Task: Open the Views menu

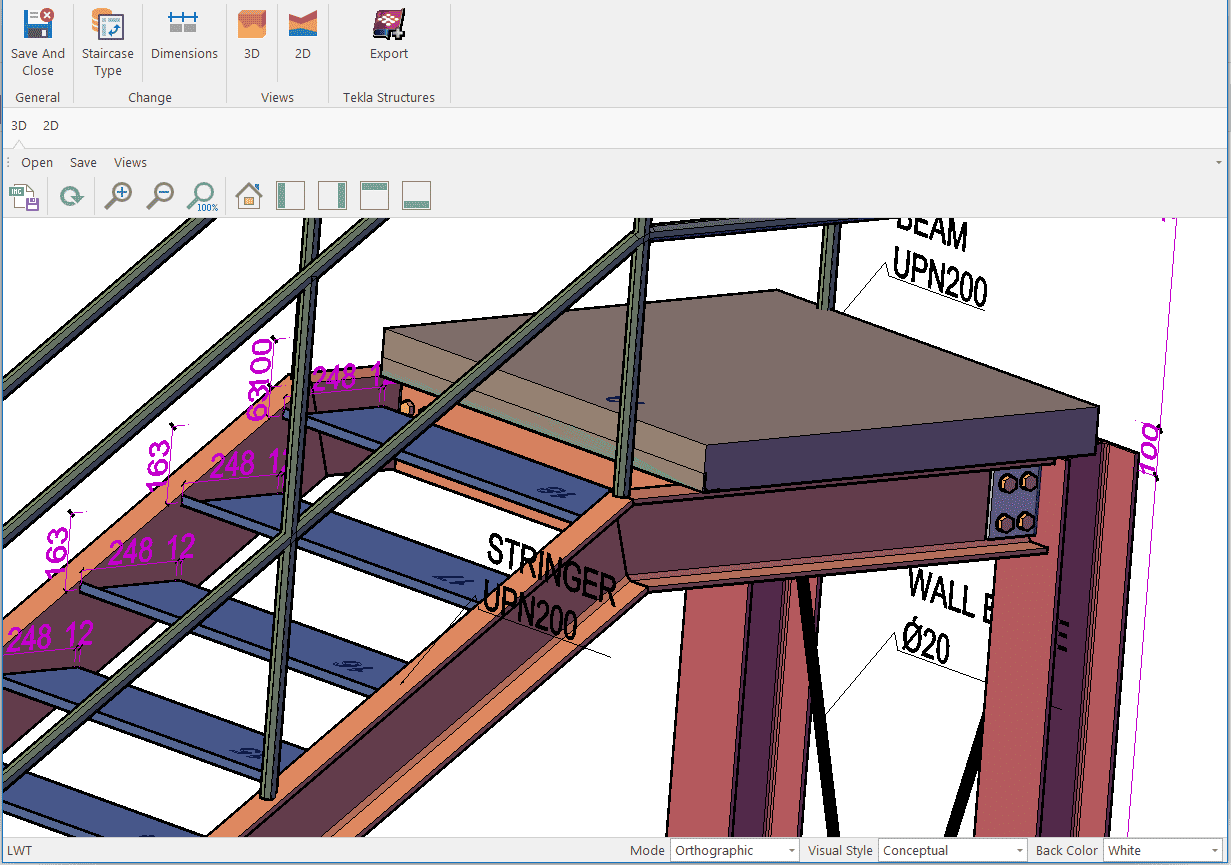Action: pos(130,163)
